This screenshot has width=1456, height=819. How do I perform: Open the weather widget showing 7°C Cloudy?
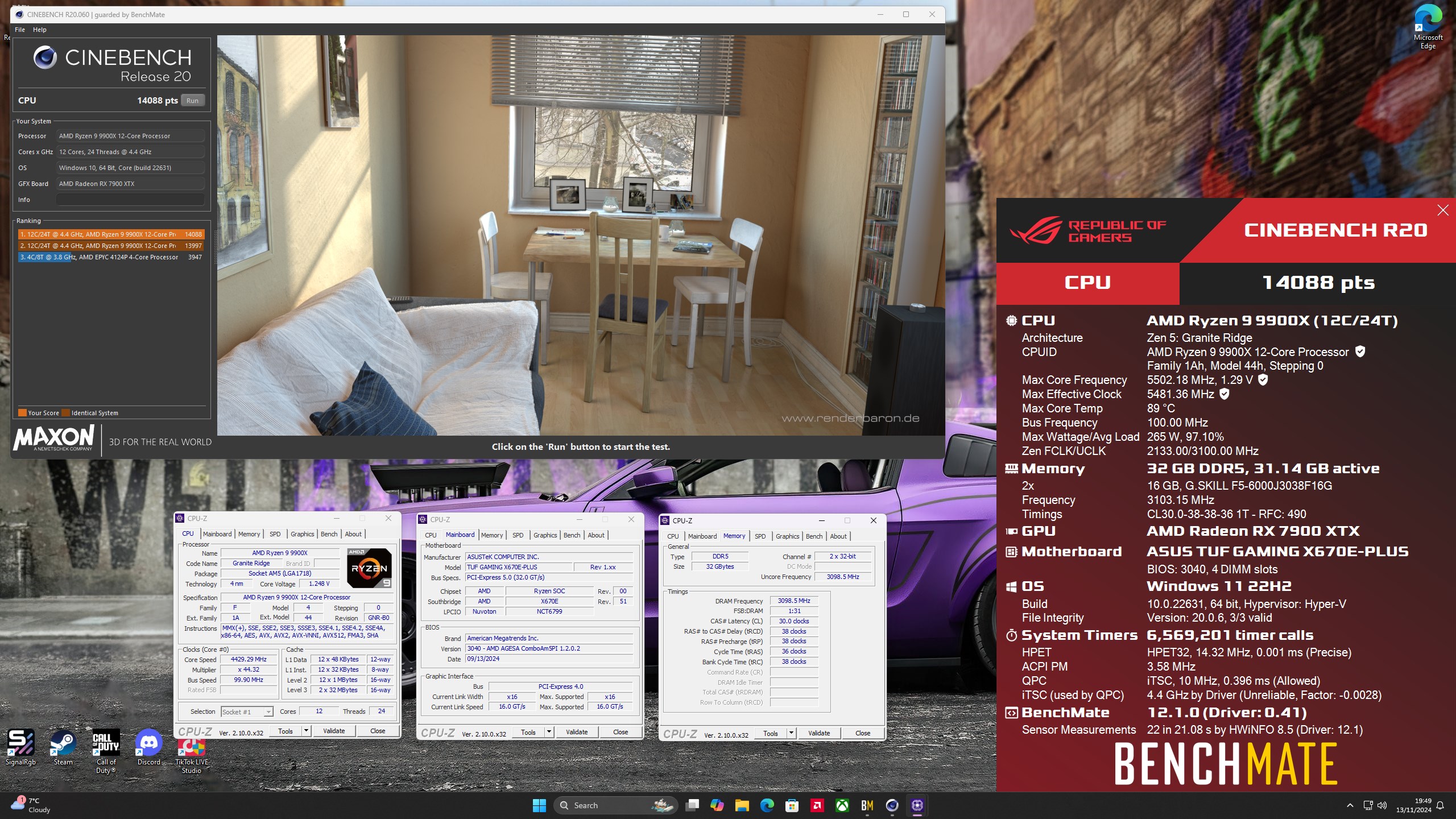click(x=32, y=805)
